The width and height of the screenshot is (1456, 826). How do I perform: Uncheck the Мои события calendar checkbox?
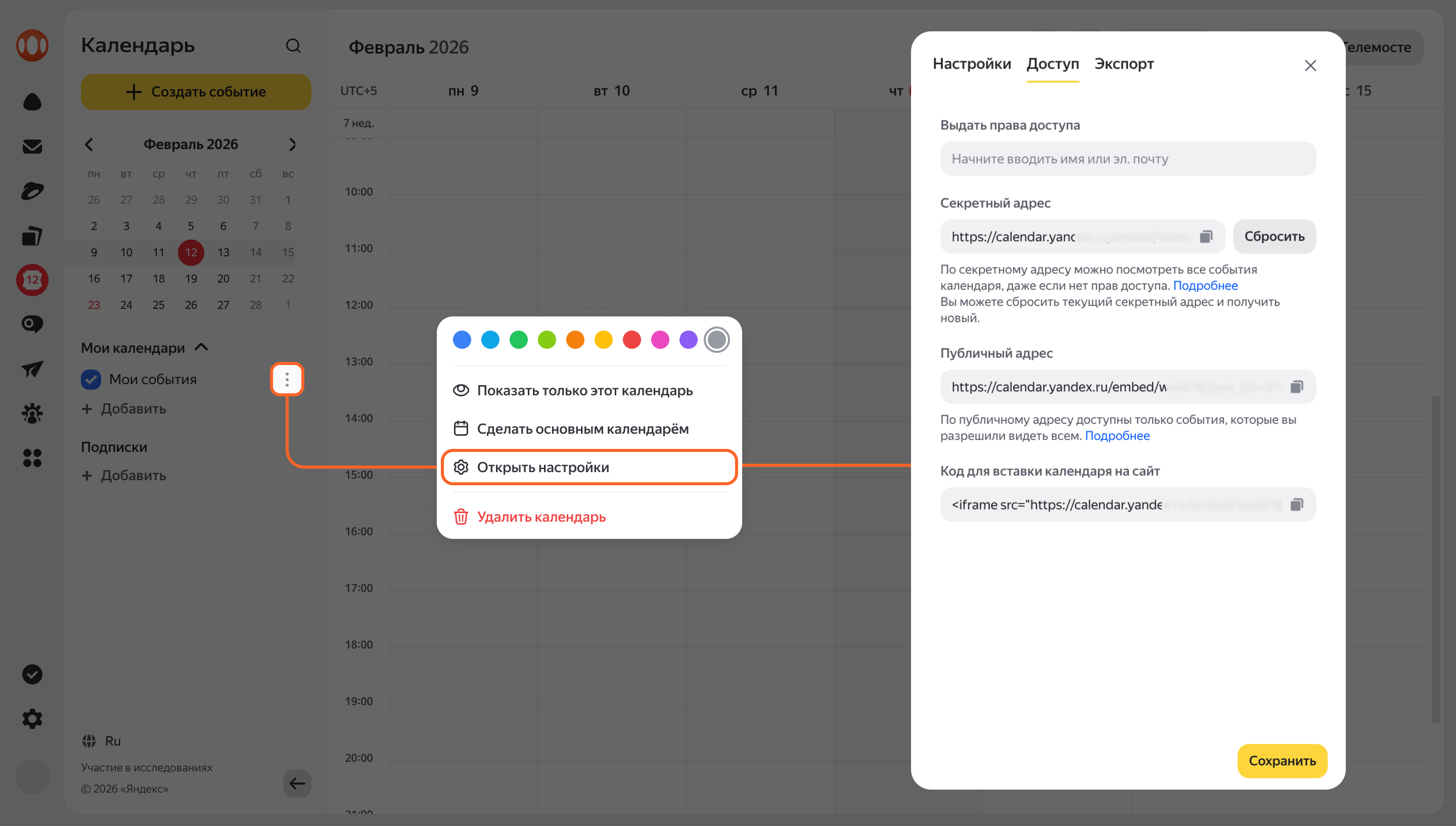[91, 380]
